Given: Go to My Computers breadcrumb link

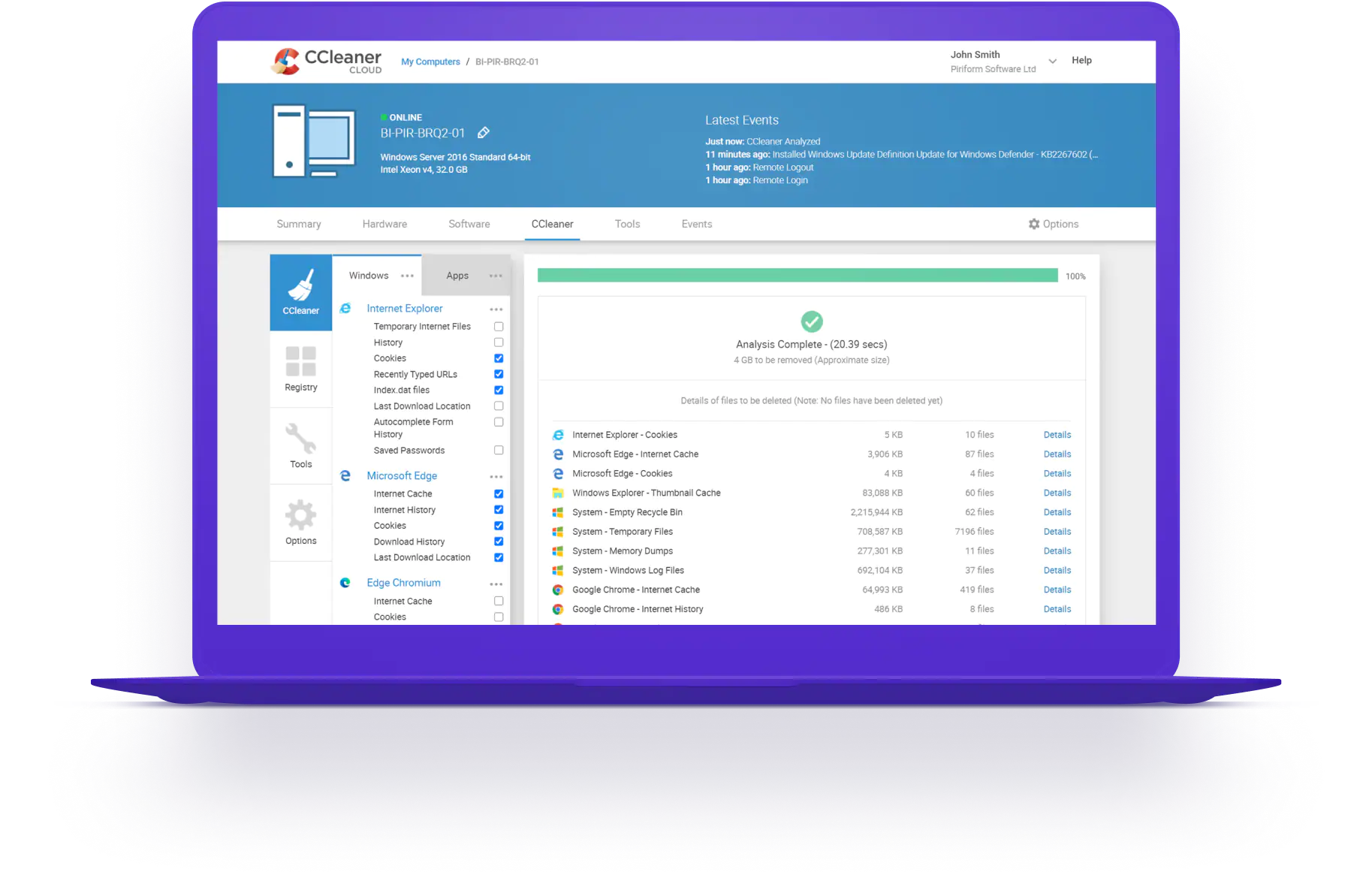Looking at the screenshot, I should tap(430, 62).
